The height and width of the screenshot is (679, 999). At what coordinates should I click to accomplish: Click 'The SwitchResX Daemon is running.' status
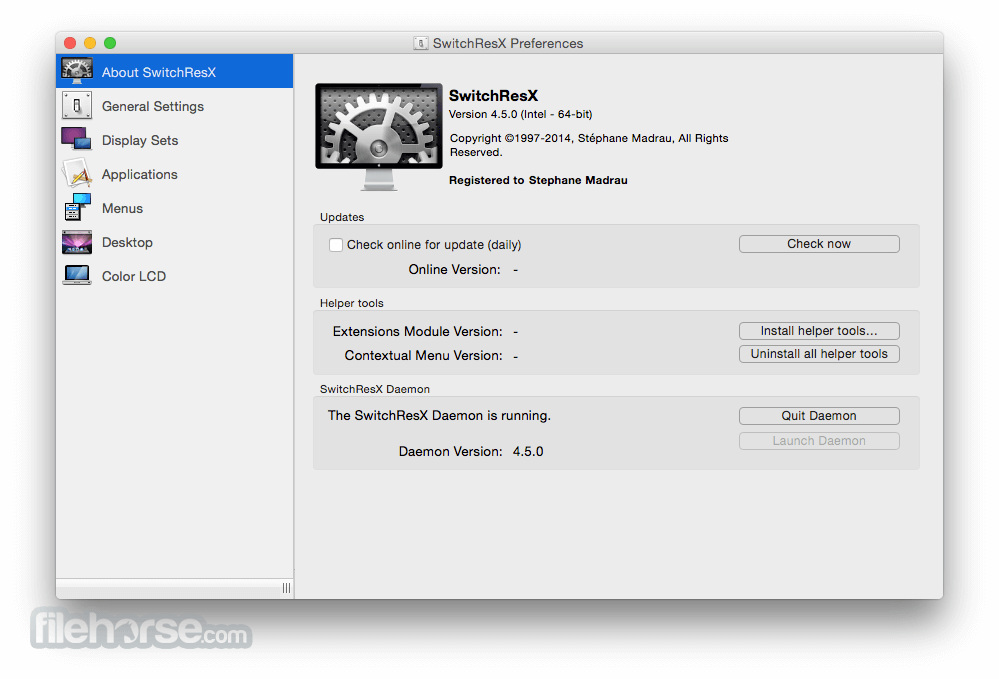pos(439,415)
